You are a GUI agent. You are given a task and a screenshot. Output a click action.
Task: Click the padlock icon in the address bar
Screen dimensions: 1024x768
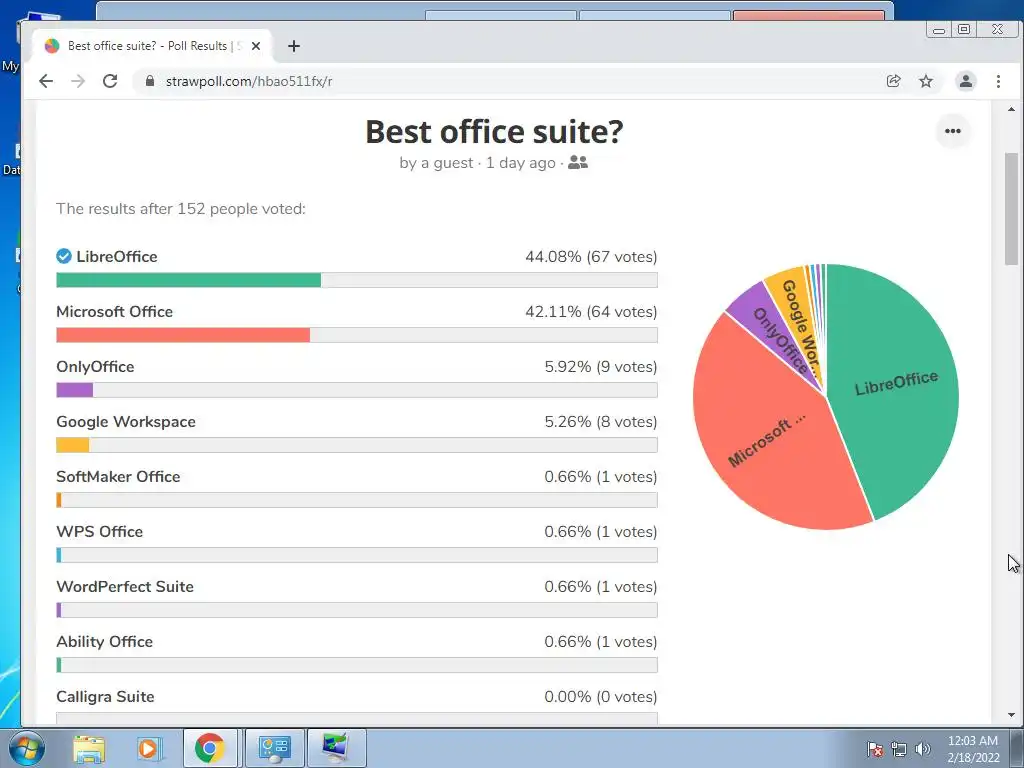pos(150,81)
